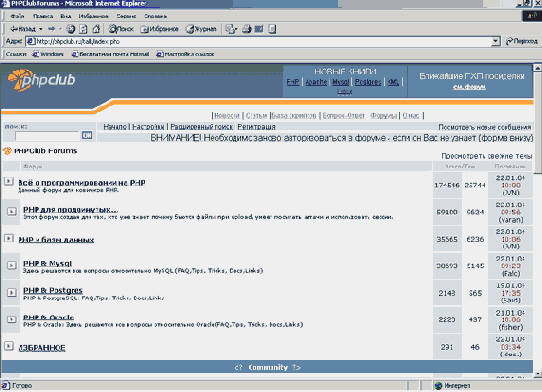Click the search OK button
This screenshot has height=392, width=542.
pos(87,135)
